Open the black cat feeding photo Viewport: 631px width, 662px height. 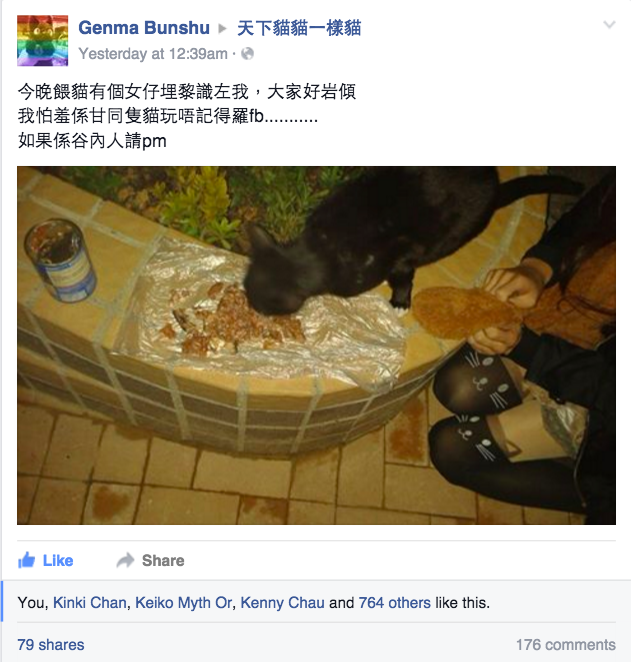317,345
